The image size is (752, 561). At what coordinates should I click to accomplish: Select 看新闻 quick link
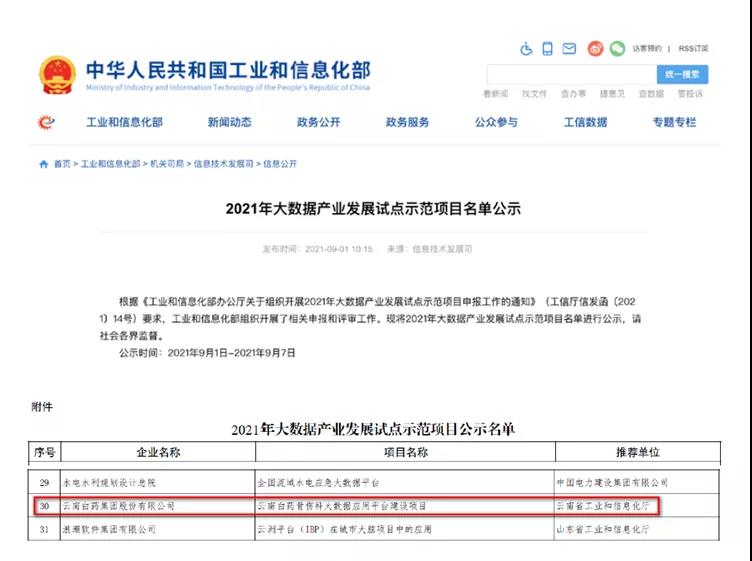tap(495, 94)
